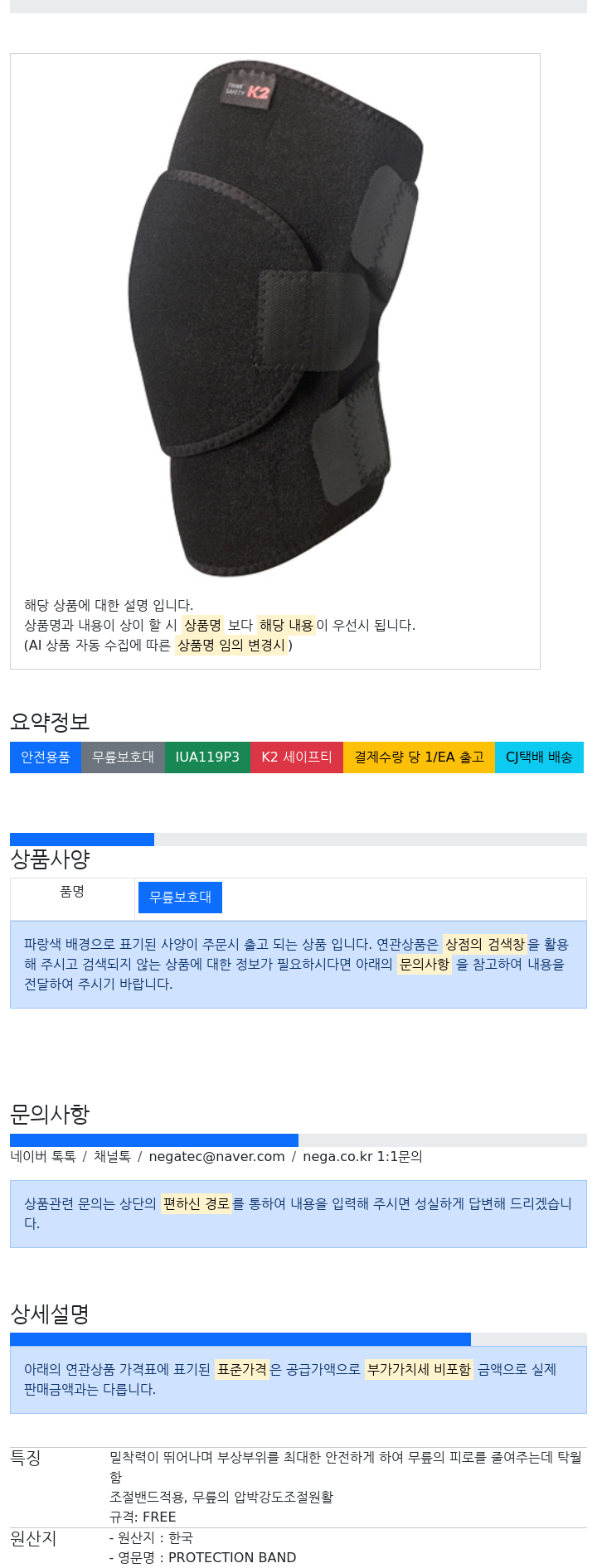Click the negatec@naver.com email link
Viewport: 597px width, 1568px height.
coord(216,1157)
